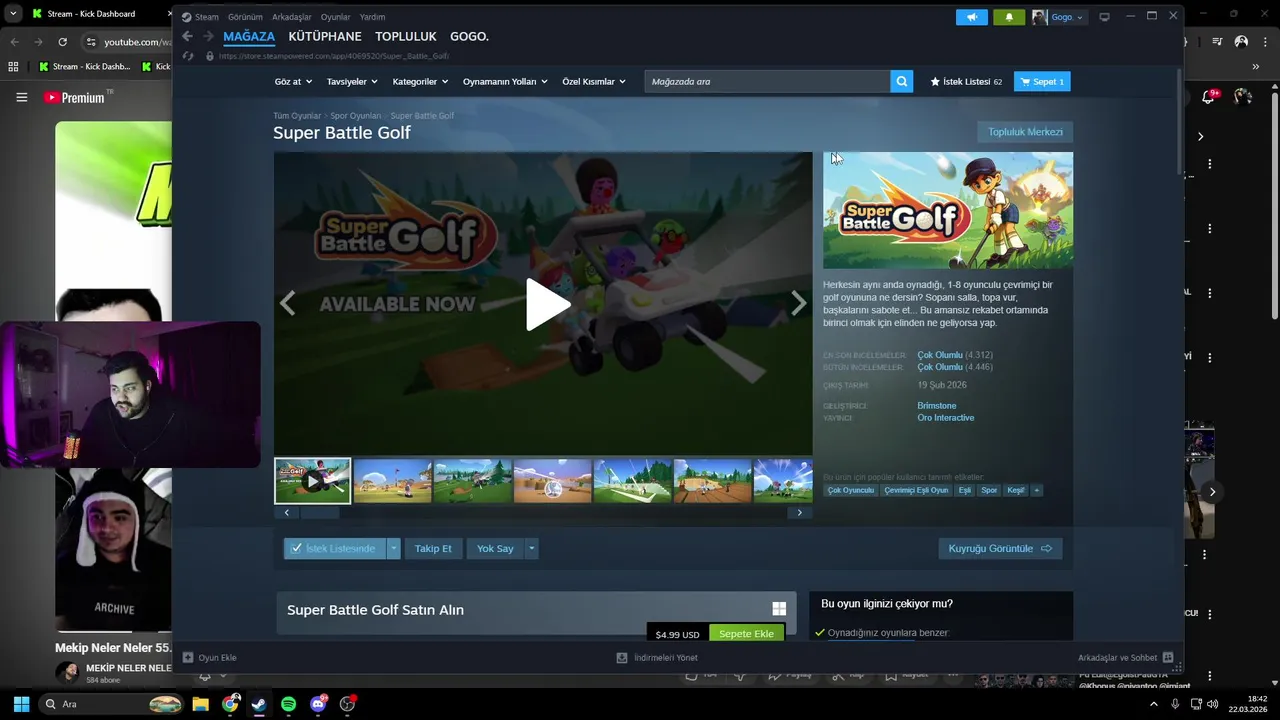Click the Oyun Ekle plus icon

(x=188, y=657)
